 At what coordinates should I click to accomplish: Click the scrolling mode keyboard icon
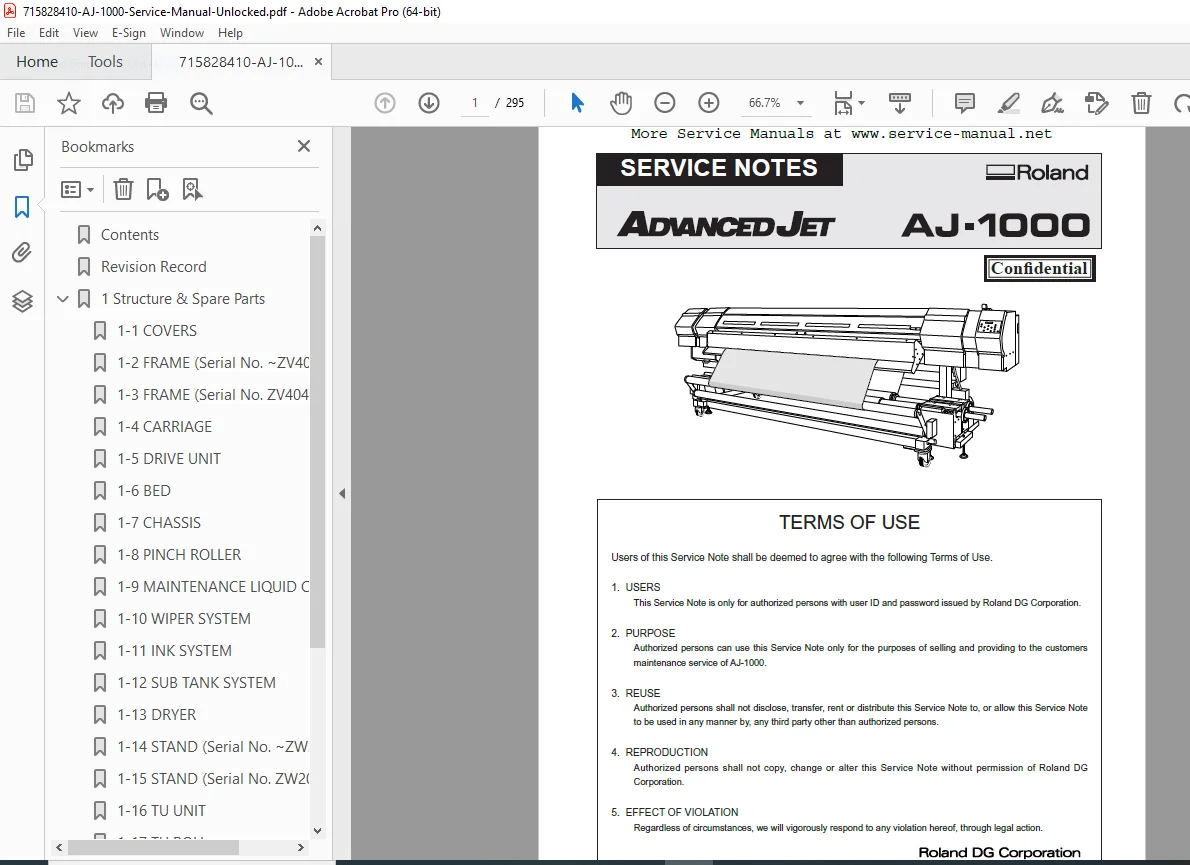(899, 102)
